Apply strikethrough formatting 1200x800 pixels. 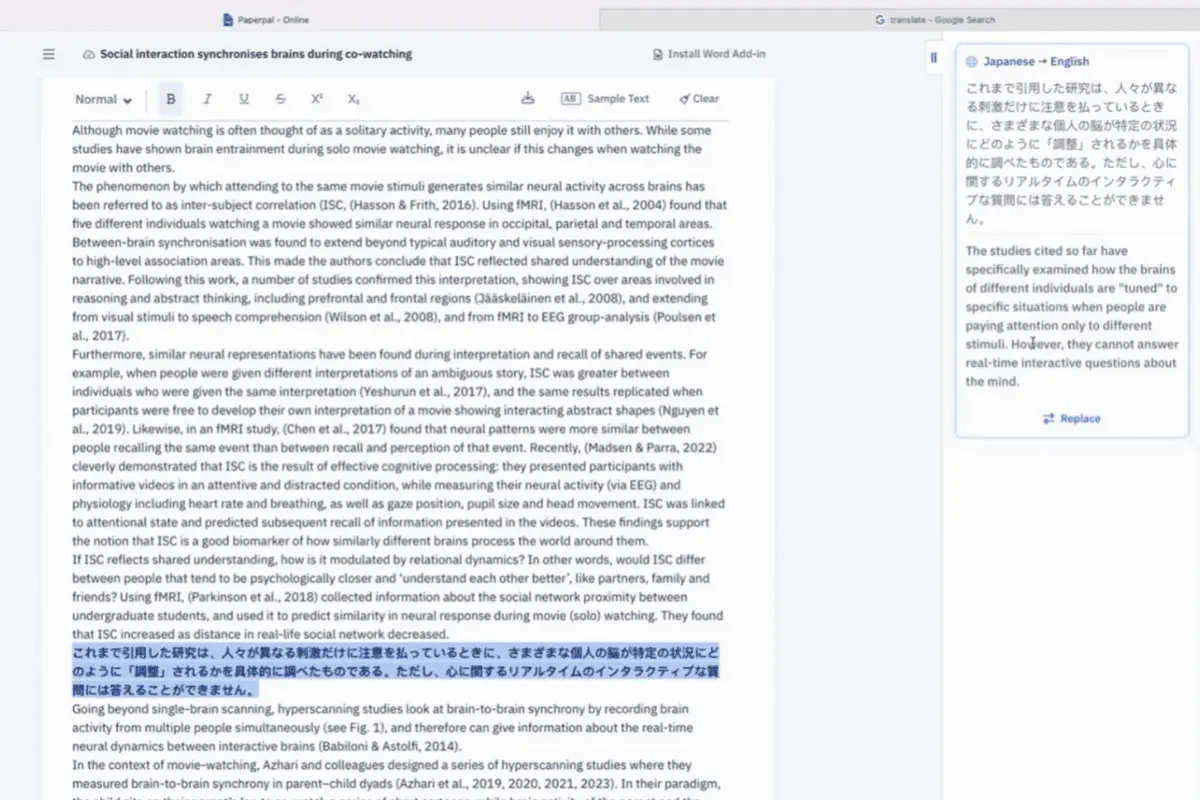(280, 99)
